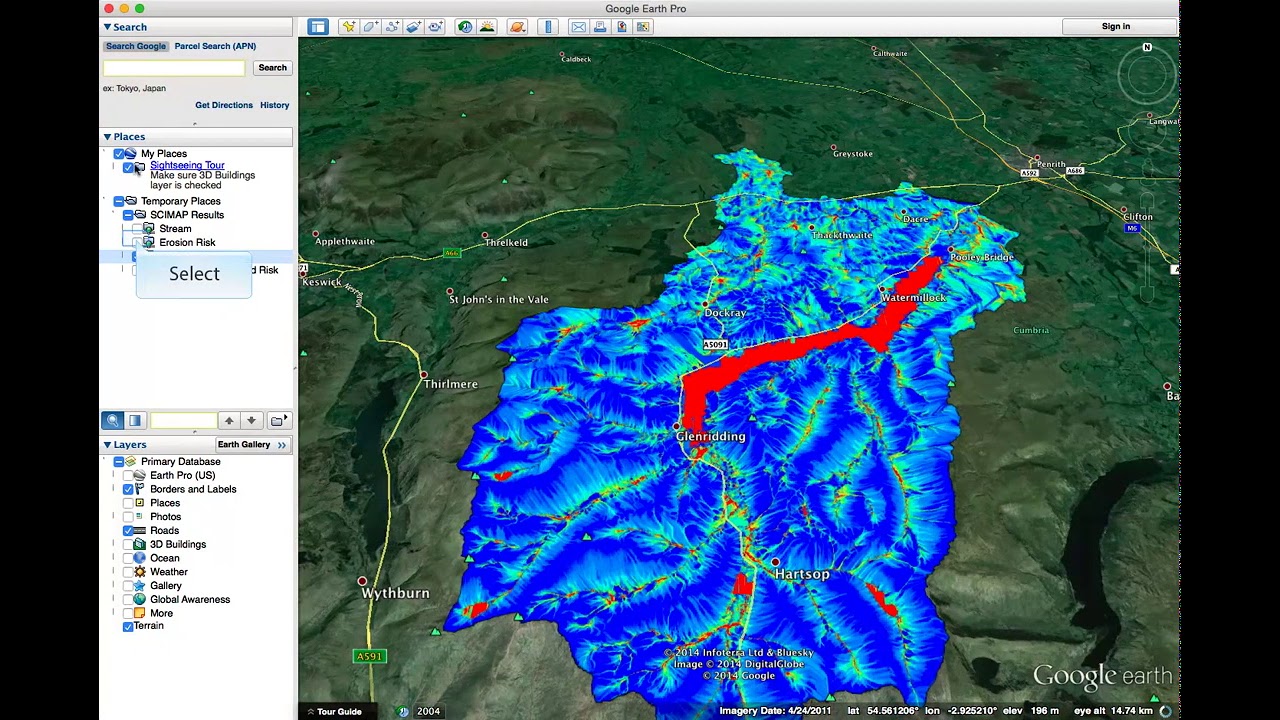Click the Add Image Overlay icon

pyautogui.click(x=413, y=27)
